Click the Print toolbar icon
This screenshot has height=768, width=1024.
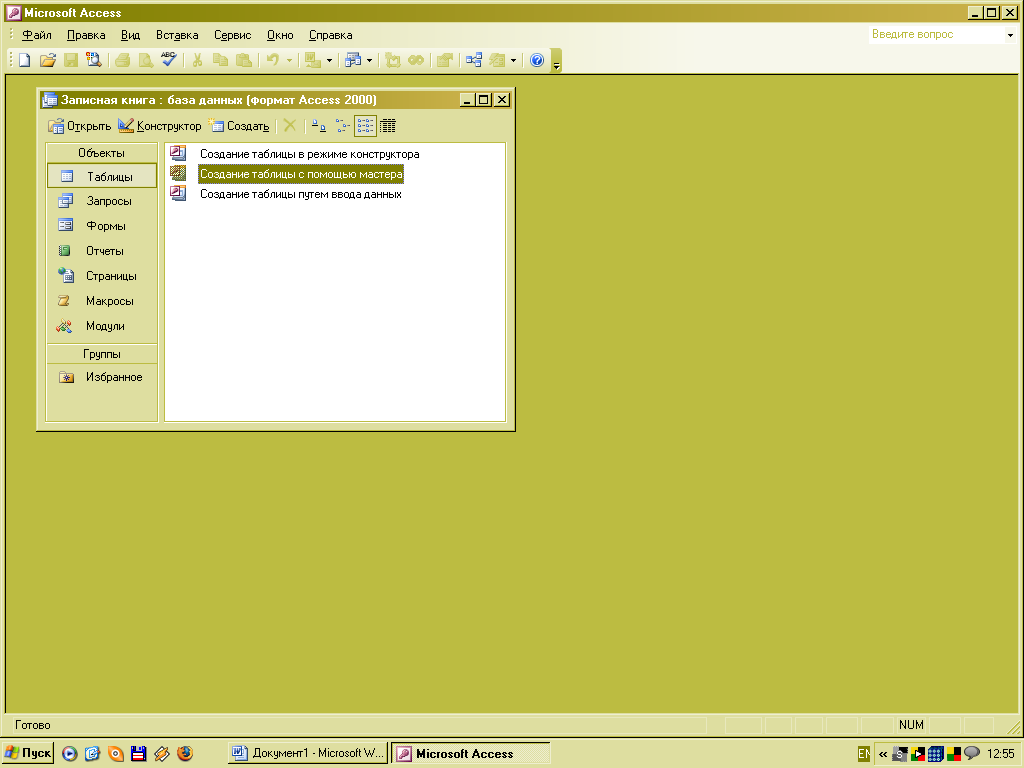click(123, 60)
